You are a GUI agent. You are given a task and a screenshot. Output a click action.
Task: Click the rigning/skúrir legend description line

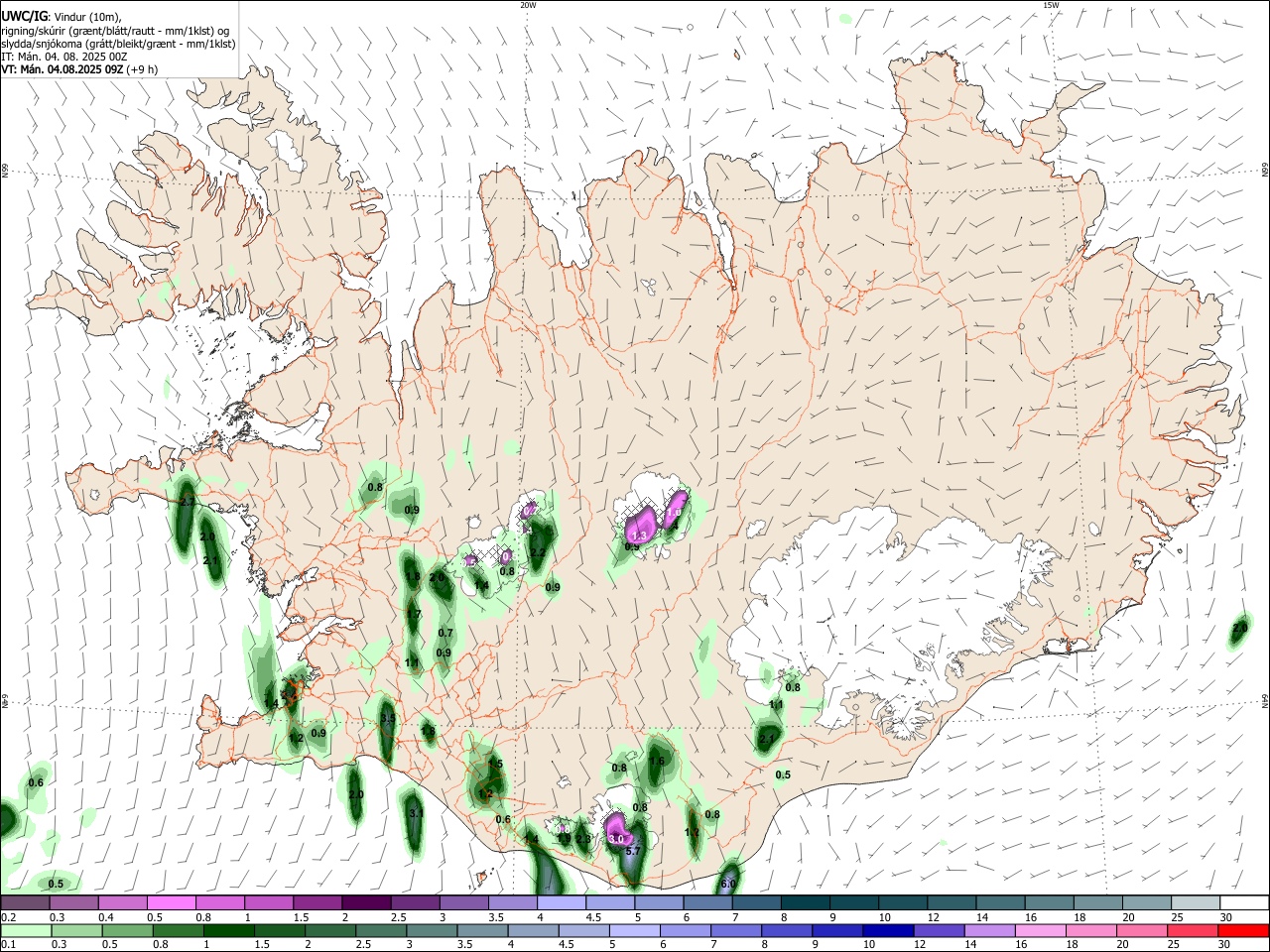point(115,31)
